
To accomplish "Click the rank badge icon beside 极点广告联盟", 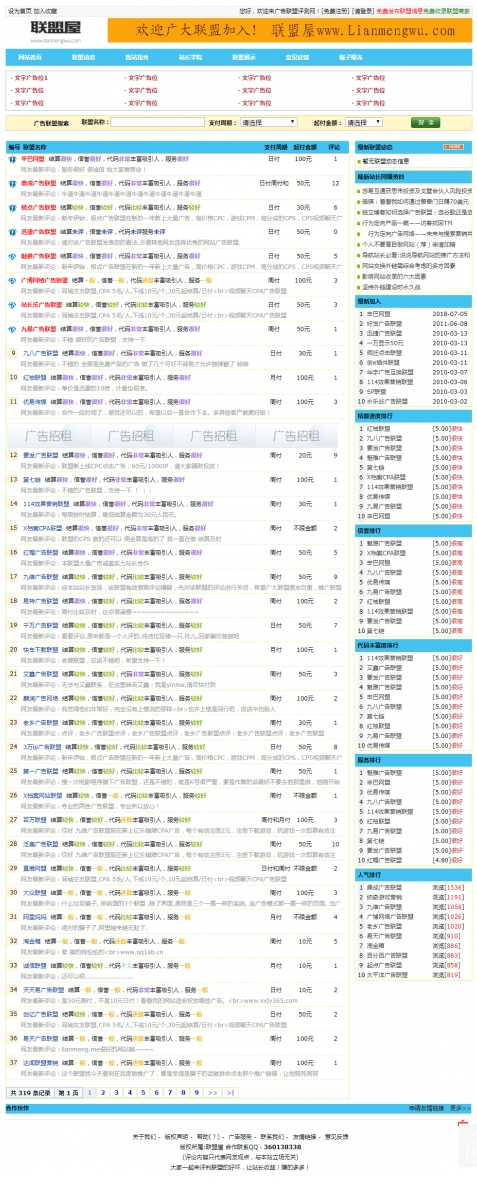I will [12, 207].
